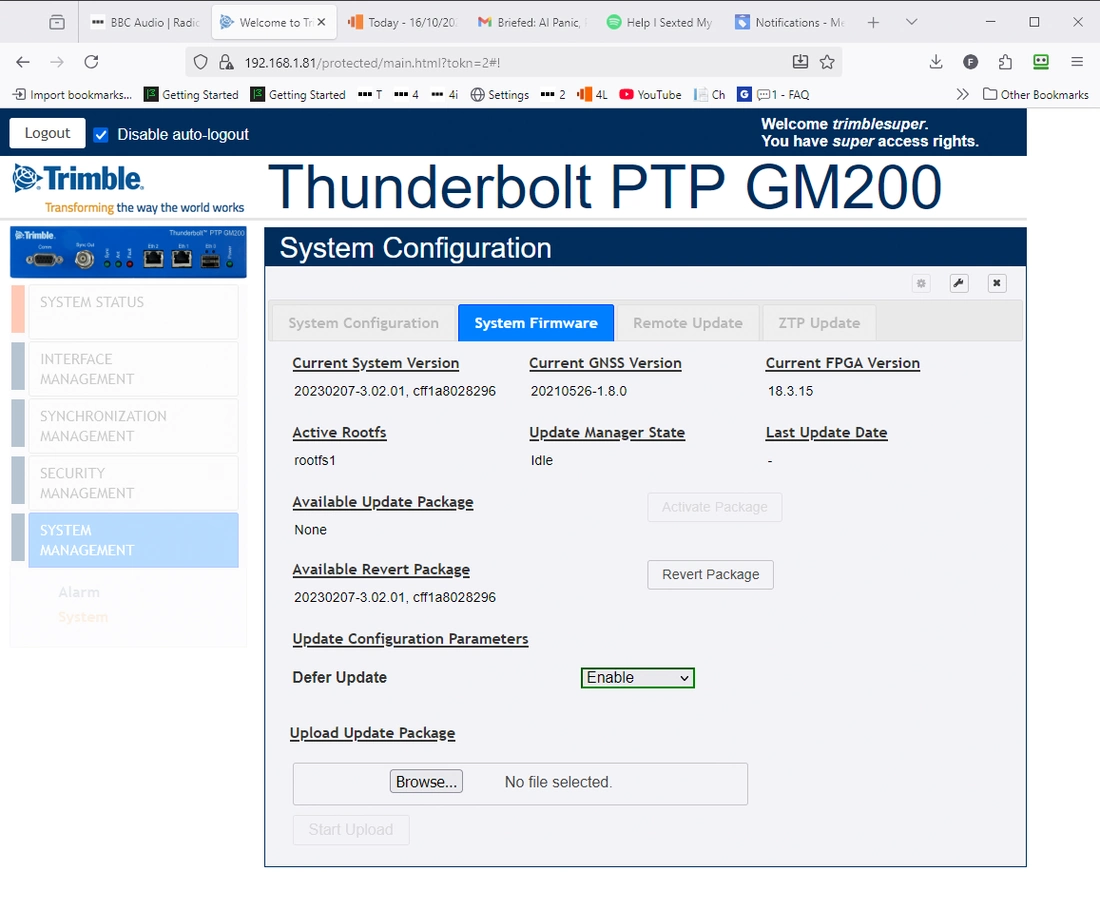The width and height of the screenshot is (1100, 910).
Task: Bookmark this page with the star icon
Action: (827, 62)
